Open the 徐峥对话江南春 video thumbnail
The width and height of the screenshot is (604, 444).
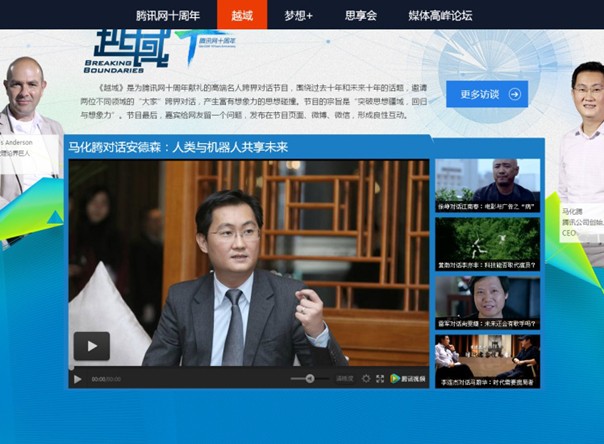click(488, 186)
